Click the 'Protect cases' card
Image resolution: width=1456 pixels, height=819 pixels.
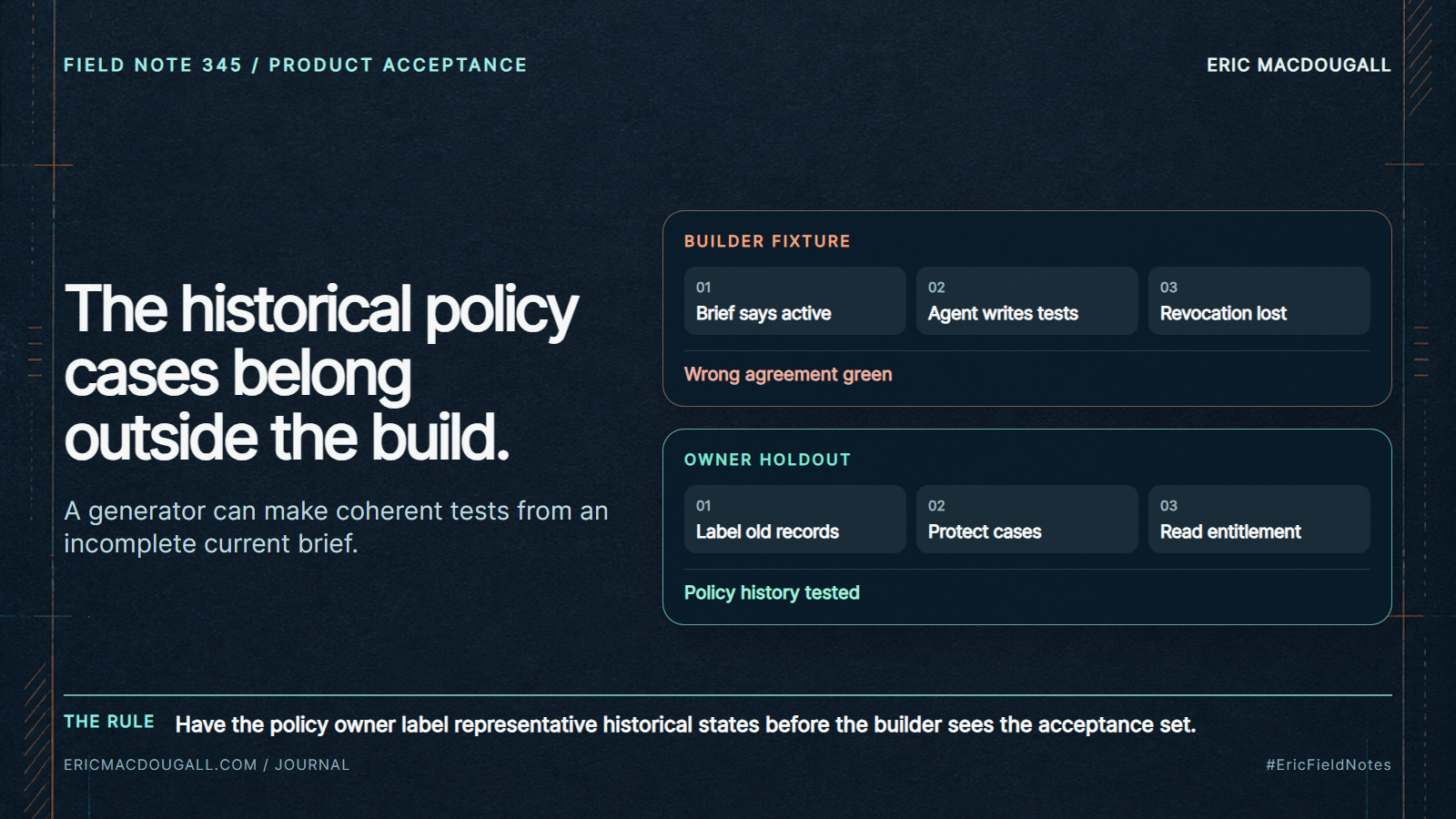pyautogui.click(x=1026, y=519)
